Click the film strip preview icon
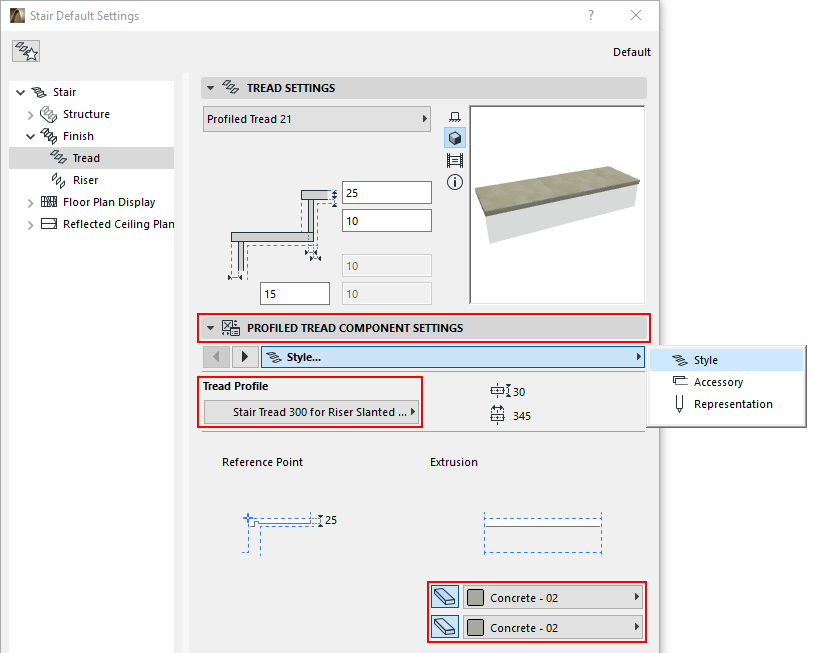 [x=455, y=160]
